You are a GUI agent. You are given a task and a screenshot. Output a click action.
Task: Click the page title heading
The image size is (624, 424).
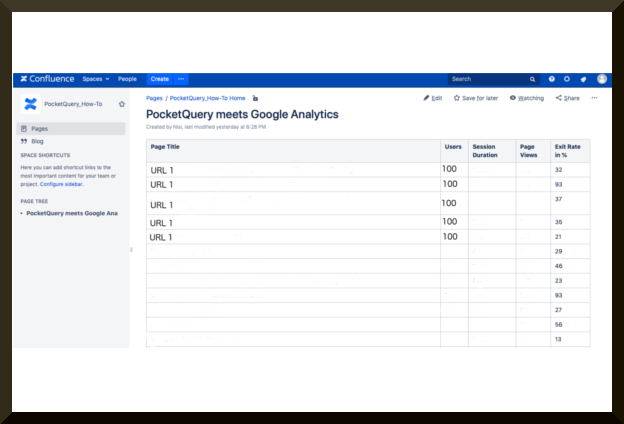point(242,115)
